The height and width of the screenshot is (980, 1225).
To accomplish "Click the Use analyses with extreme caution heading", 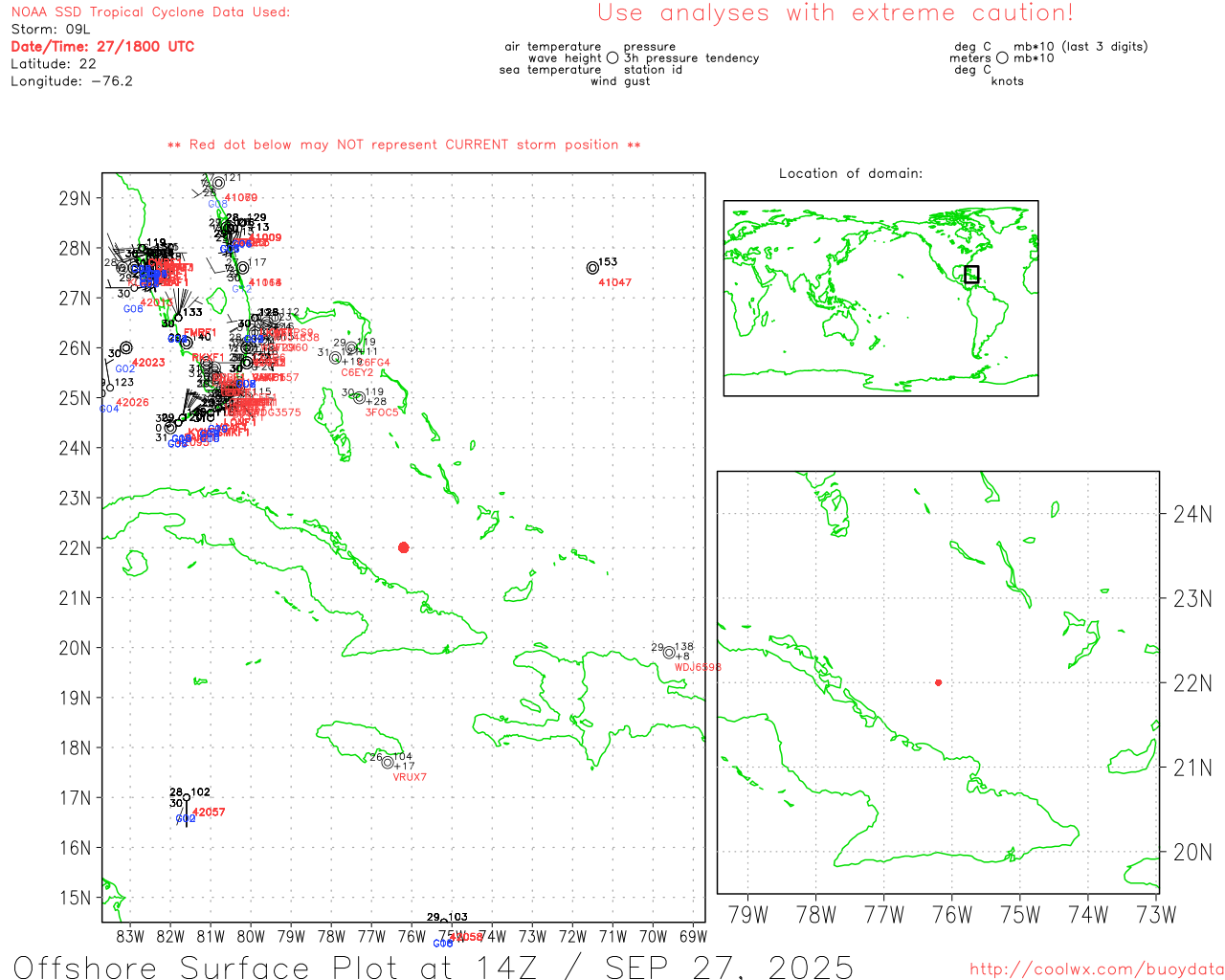I will (x=835, y=13).
